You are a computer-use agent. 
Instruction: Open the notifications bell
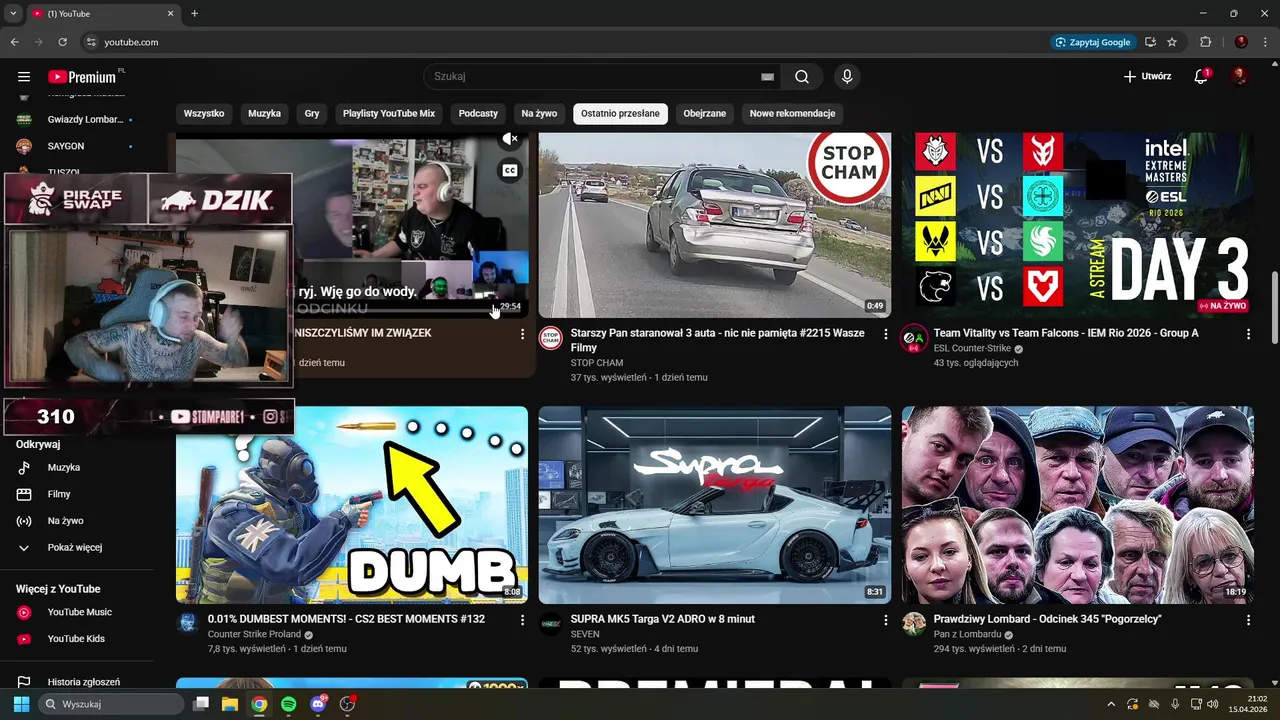[1201, 77]
